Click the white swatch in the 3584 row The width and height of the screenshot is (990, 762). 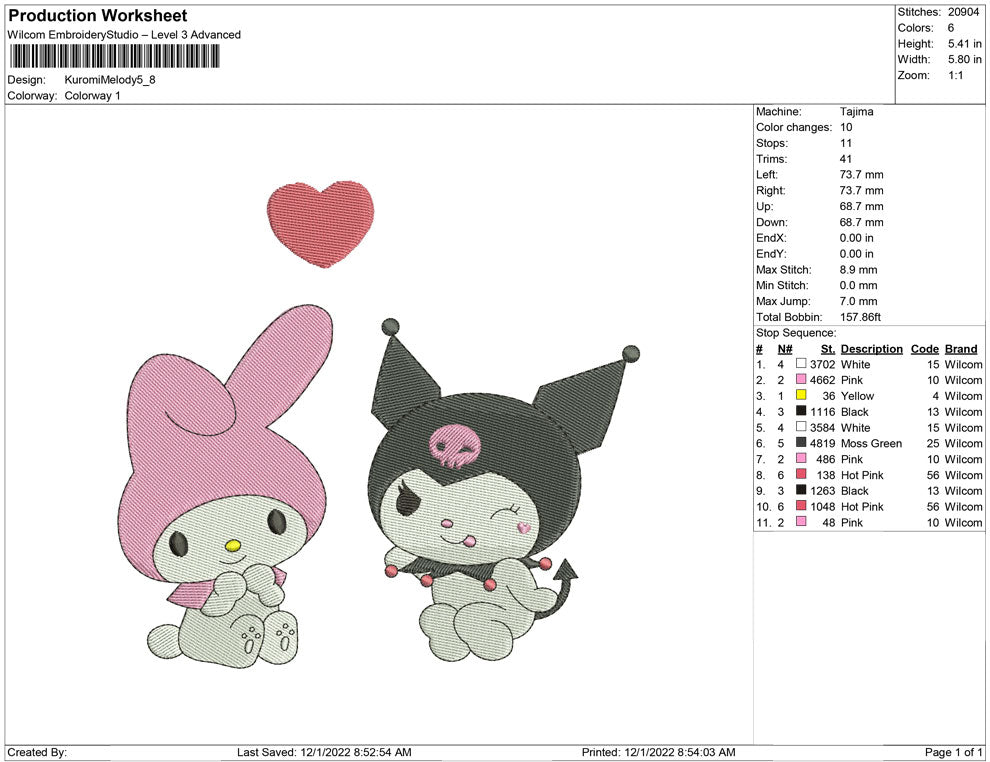click(x=801, y=427)
